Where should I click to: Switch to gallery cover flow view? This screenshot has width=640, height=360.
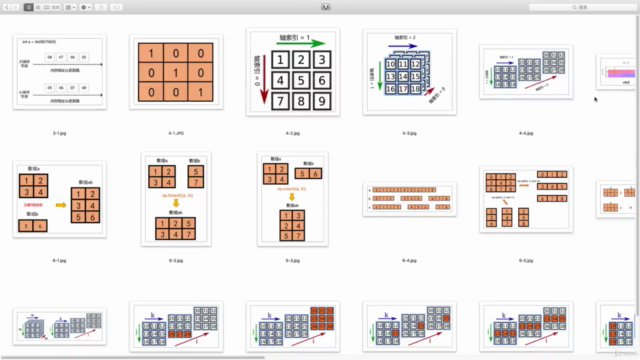click(x=56, y=7)
